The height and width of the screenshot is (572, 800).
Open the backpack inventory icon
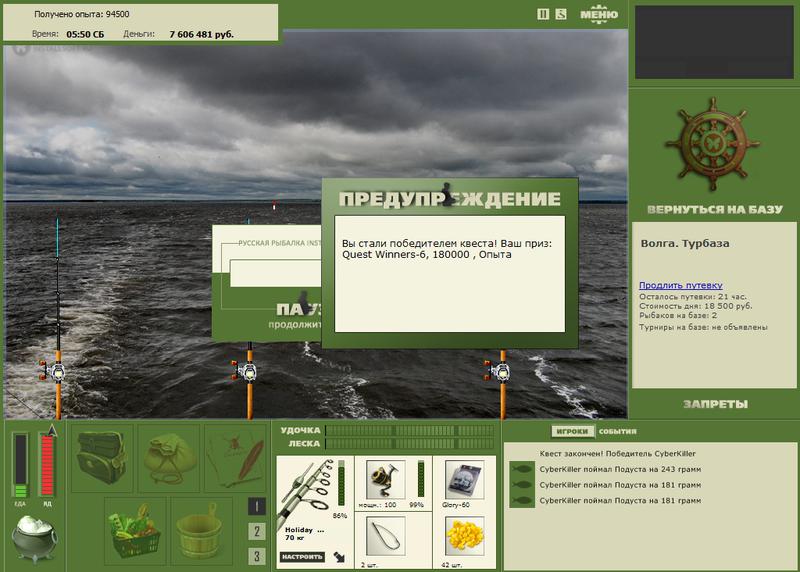pos(101,458)
